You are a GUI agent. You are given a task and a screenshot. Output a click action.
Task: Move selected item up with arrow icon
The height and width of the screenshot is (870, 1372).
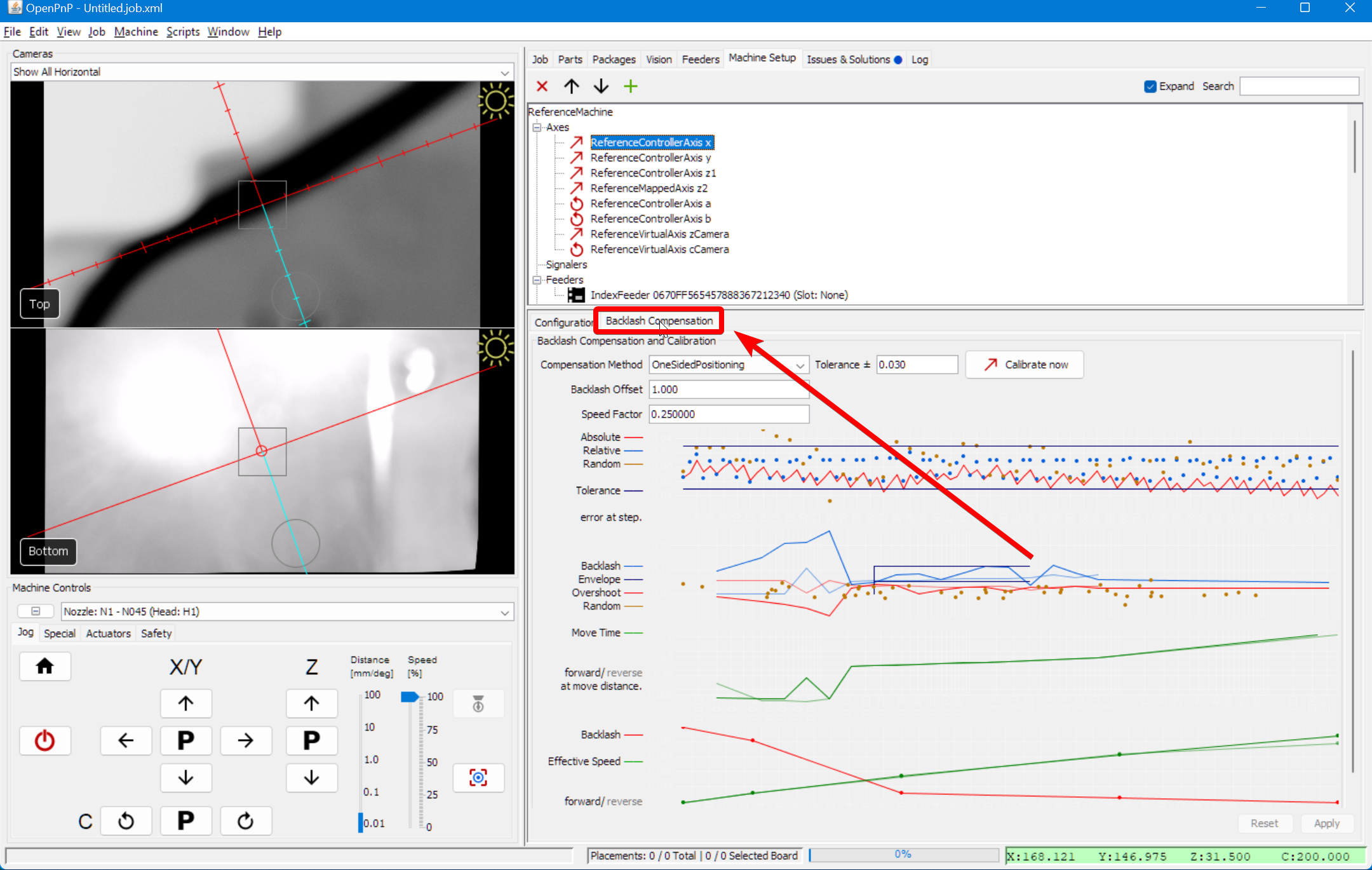(x=571, y=86)
